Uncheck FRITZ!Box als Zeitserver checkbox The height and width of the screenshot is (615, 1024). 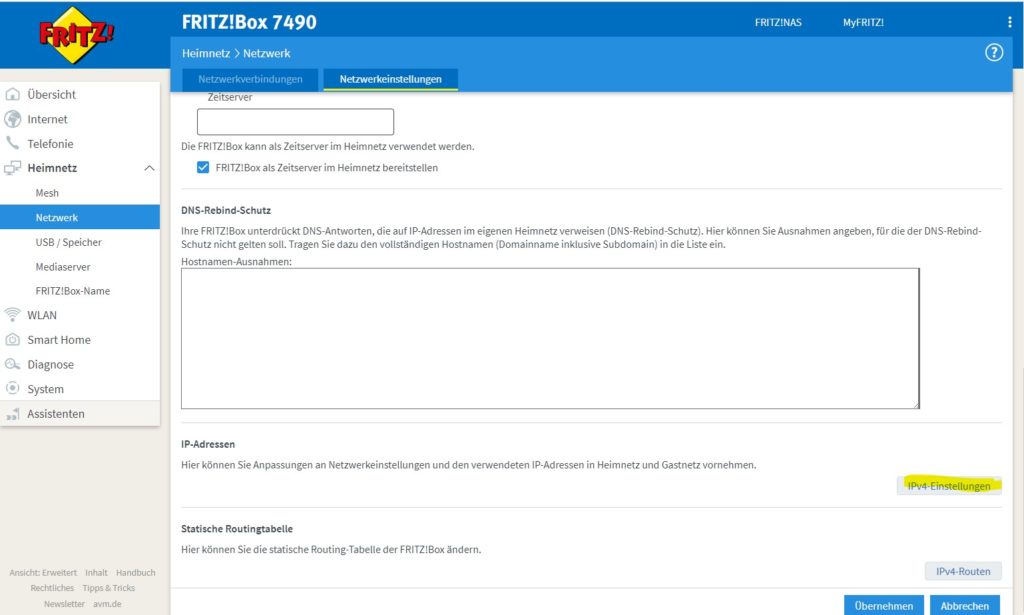tap(203, 168)
